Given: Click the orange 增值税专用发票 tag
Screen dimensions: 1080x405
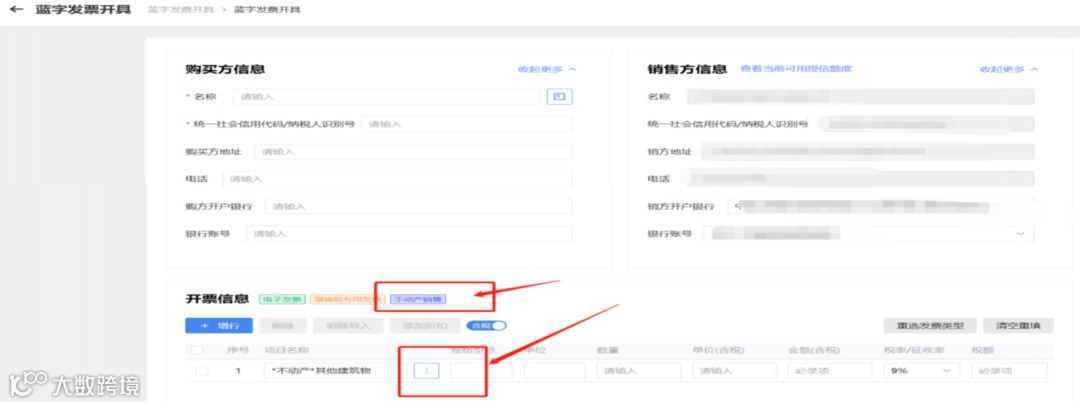Looking at the screenshot, I should [347, 300].
